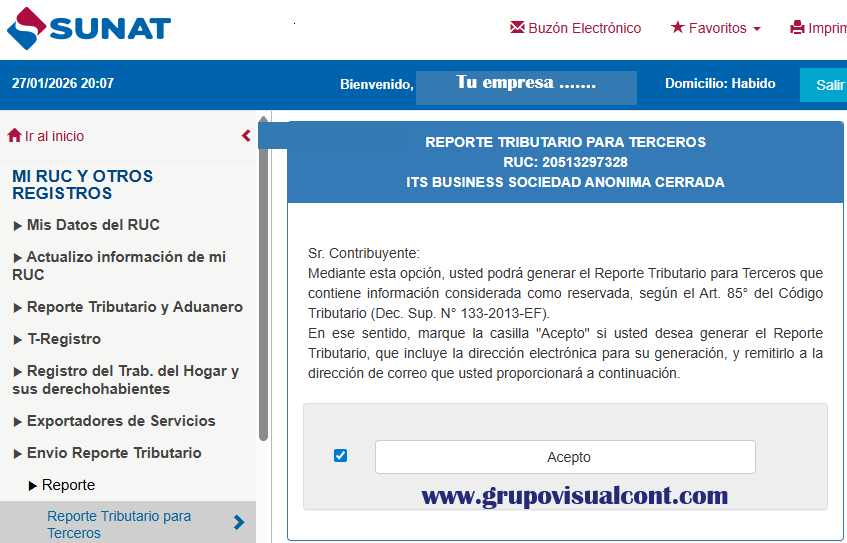847x543 pixels.
Task: Open Mis Datos del RUC menu
Action: click(93, 225)
